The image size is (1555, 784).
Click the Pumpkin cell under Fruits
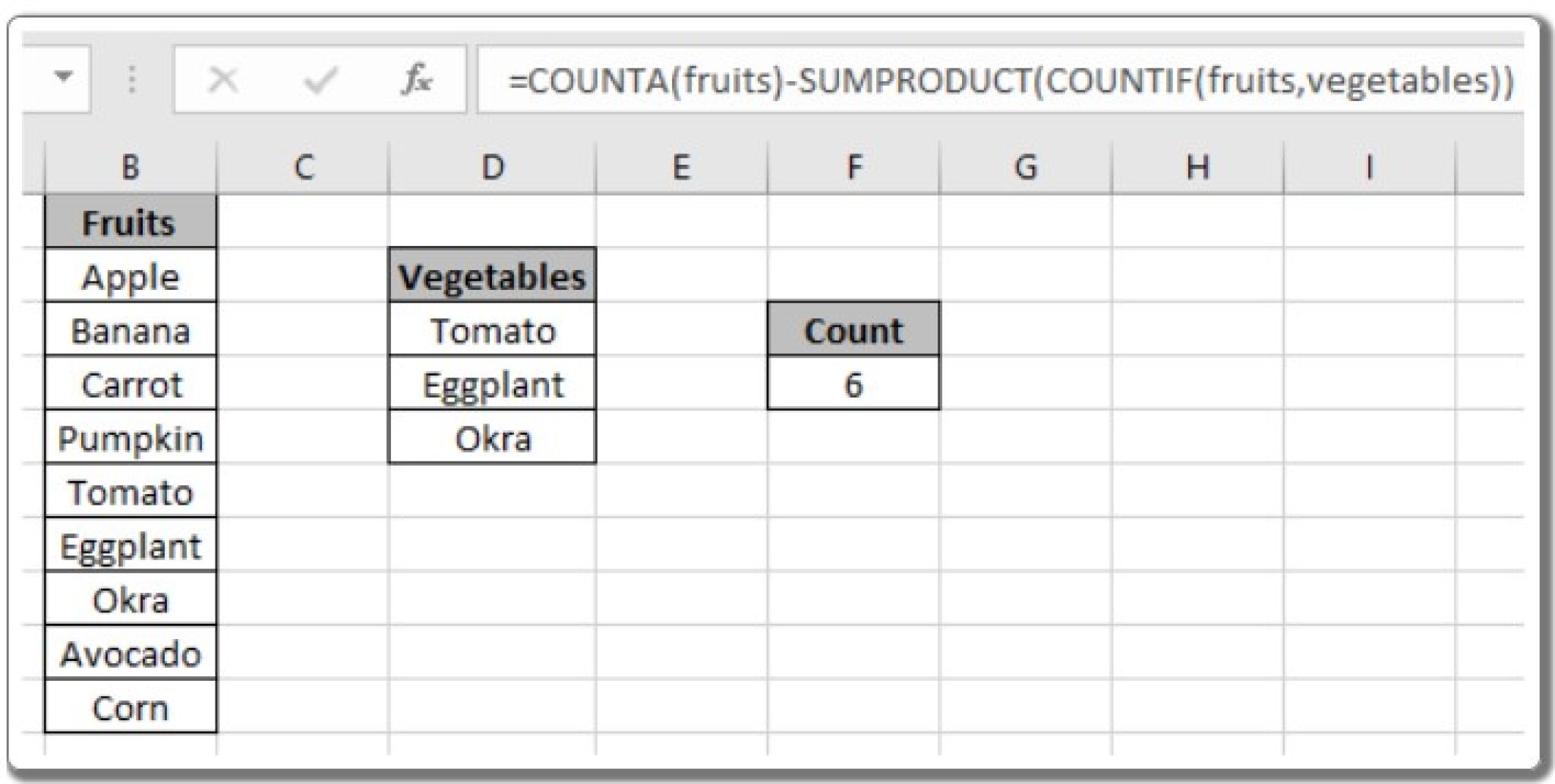click(x=131, y=438)
